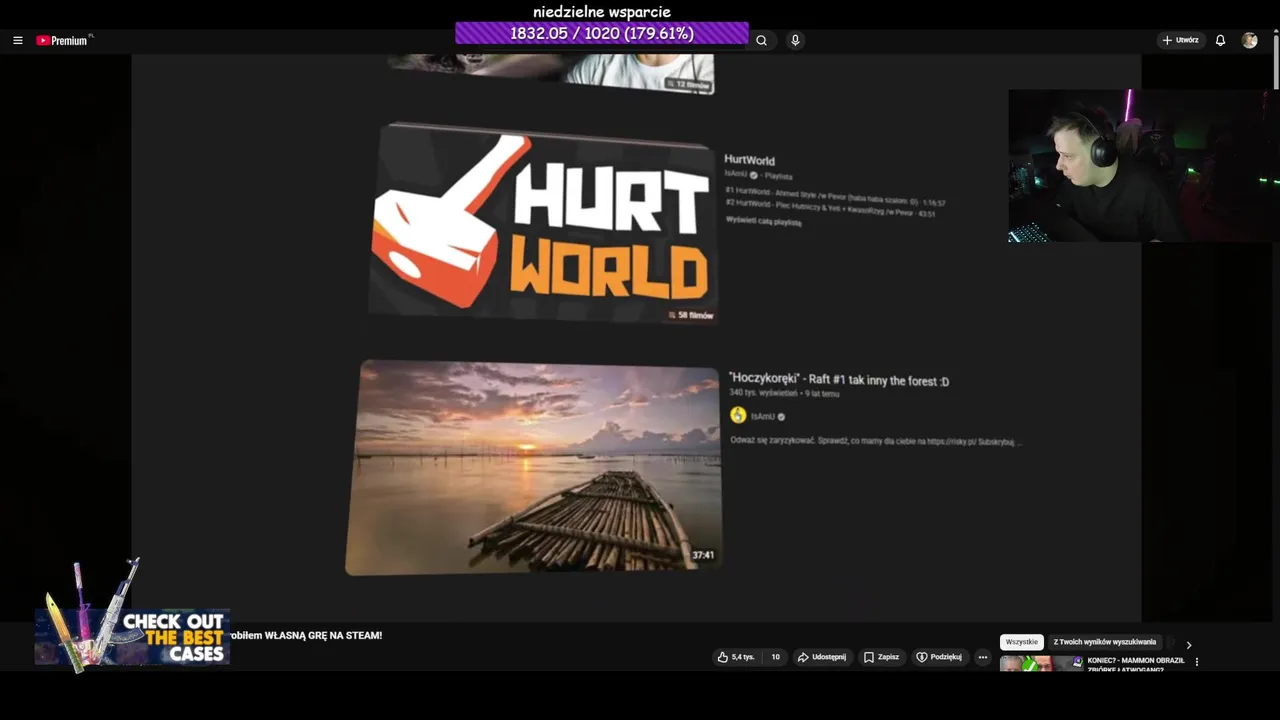Viewport: 1280px width, 720px height.
Task: Open the partially visible 12 filmów playlist thumbnail
Action: [552, 74]
